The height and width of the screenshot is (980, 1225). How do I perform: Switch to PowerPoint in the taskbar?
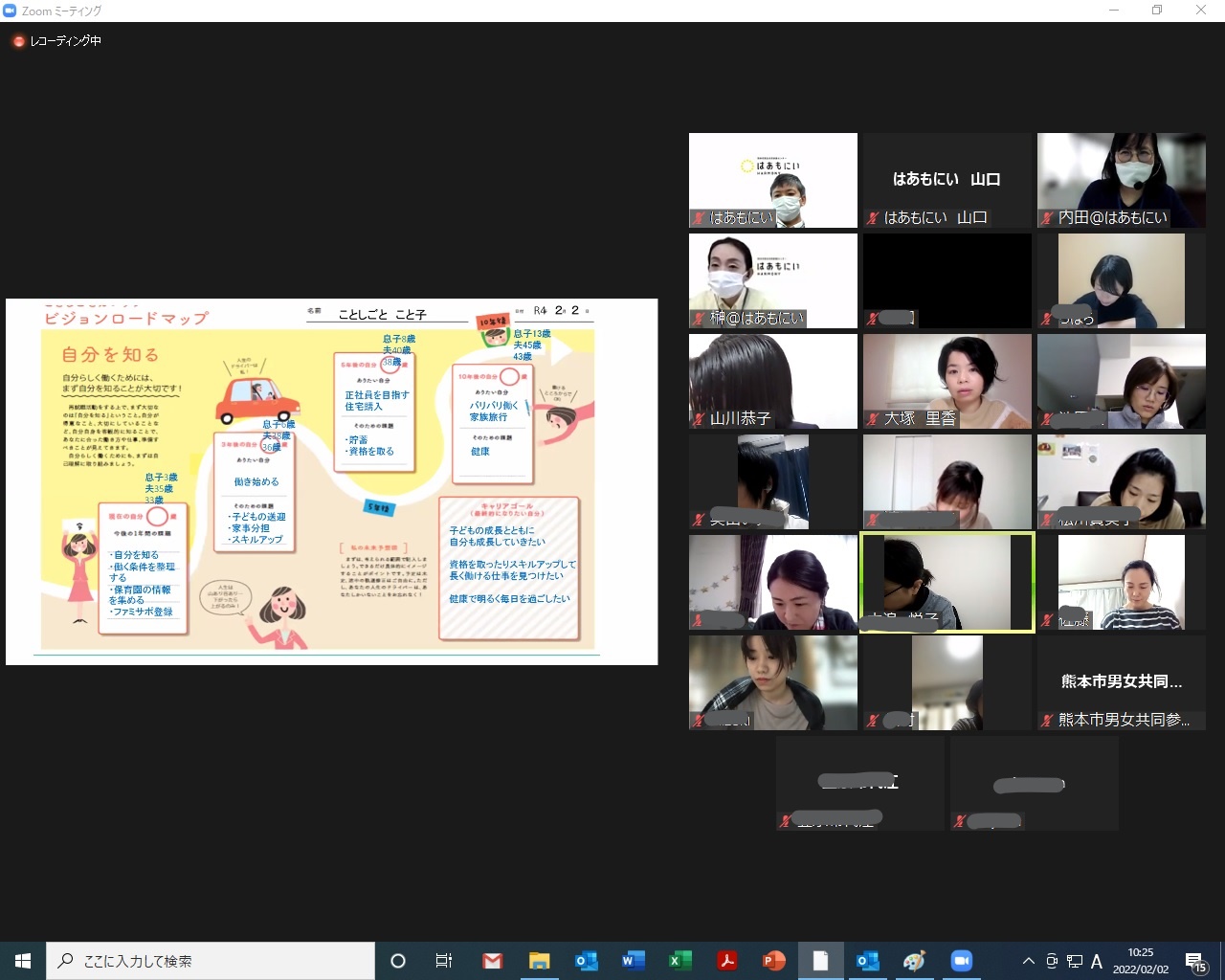pos(773,961)
